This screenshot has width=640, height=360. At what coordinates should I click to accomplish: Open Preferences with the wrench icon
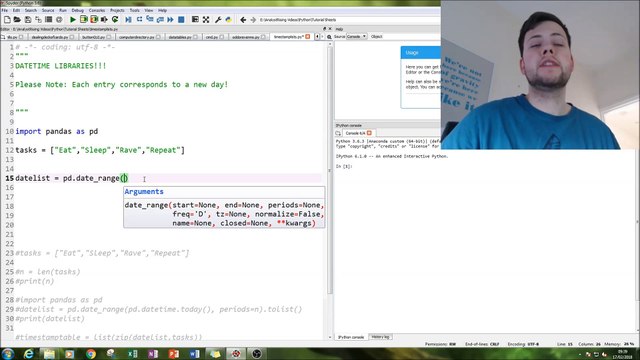218,20
